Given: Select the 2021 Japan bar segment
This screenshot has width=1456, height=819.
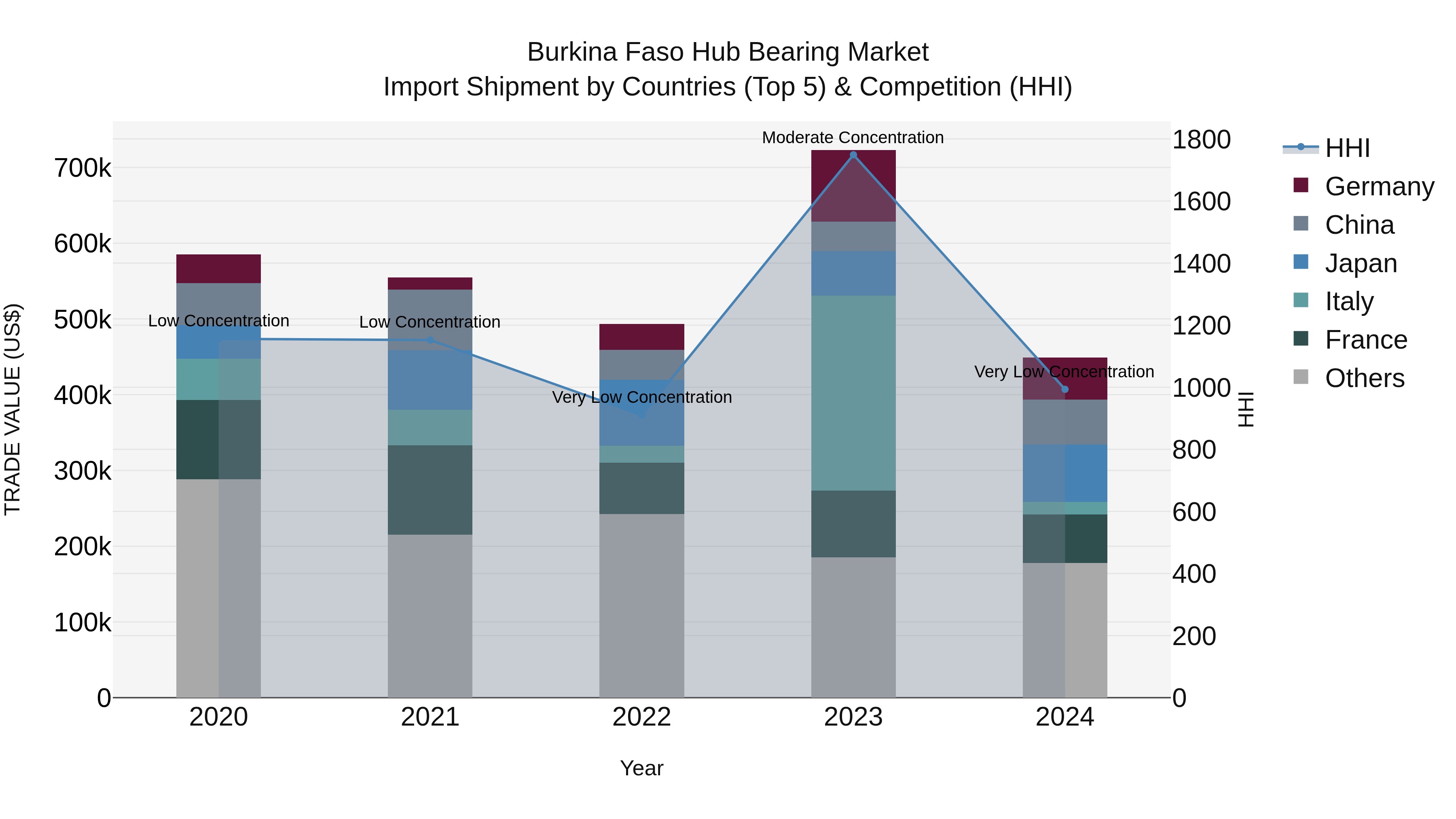Looking at the screenshot, I should pos(430,380).
